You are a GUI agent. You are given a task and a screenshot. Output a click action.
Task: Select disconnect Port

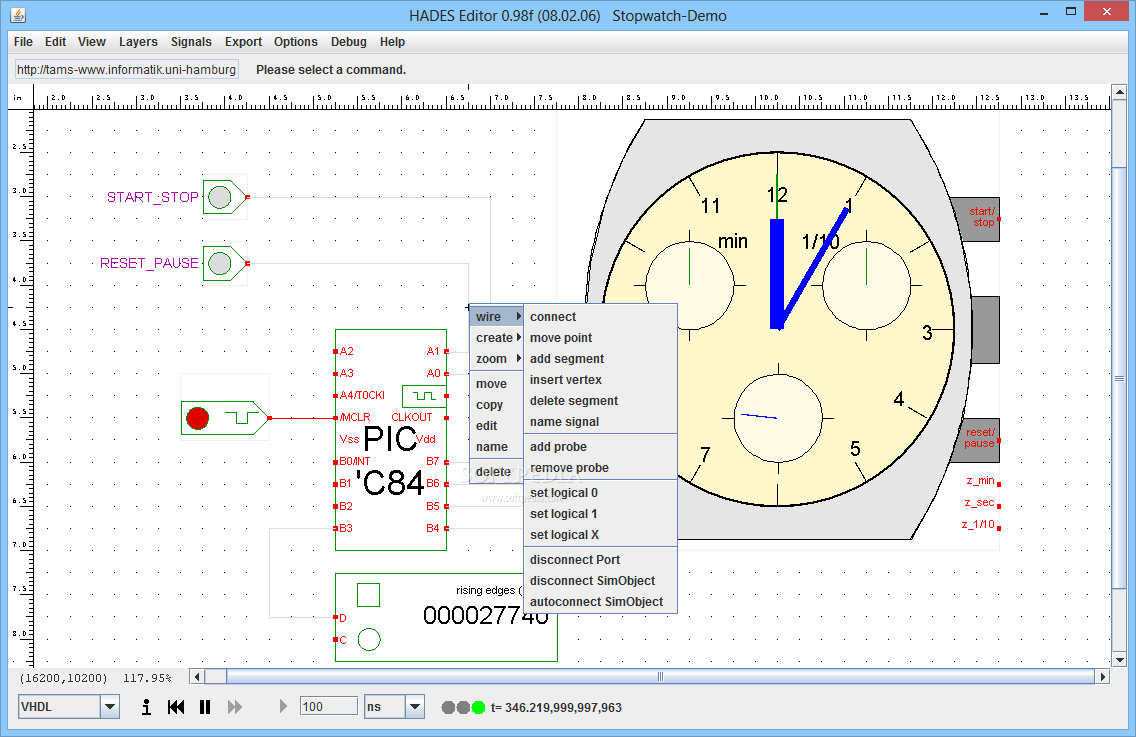pos(600,559)
